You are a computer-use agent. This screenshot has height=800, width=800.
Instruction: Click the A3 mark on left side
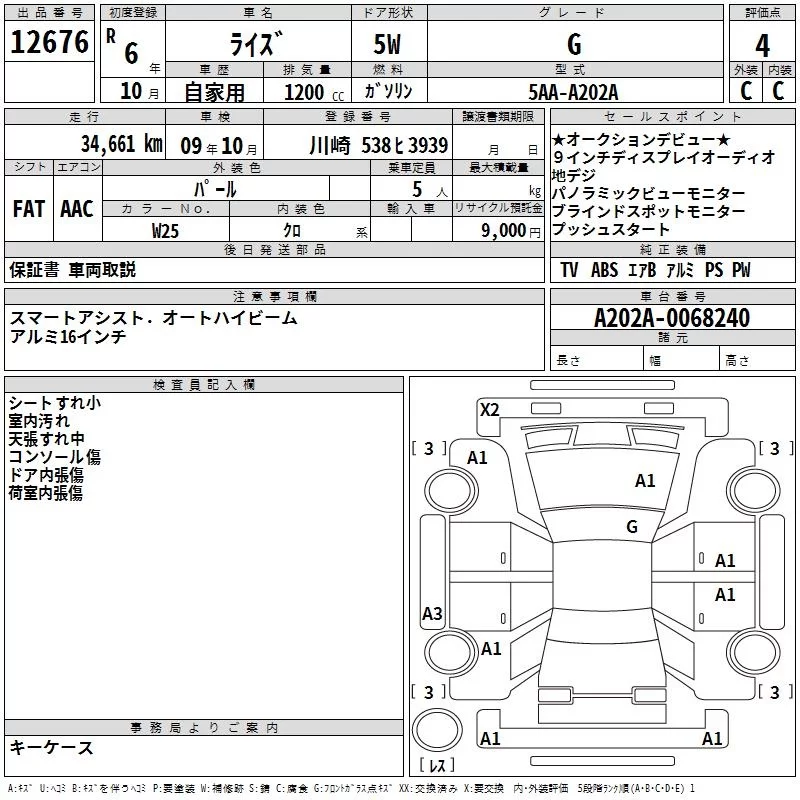(432, 613)
